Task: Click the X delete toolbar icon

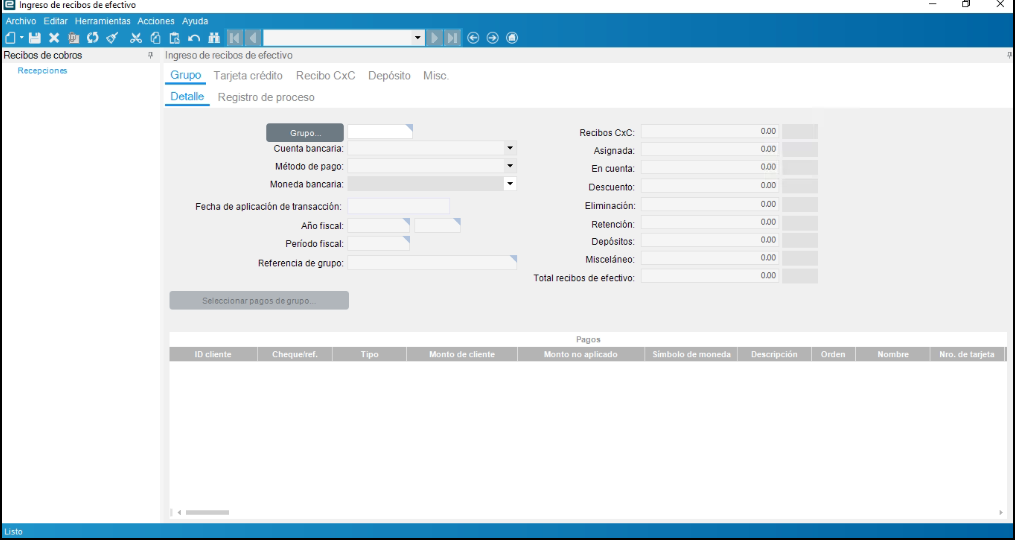Action: (54, 38)
